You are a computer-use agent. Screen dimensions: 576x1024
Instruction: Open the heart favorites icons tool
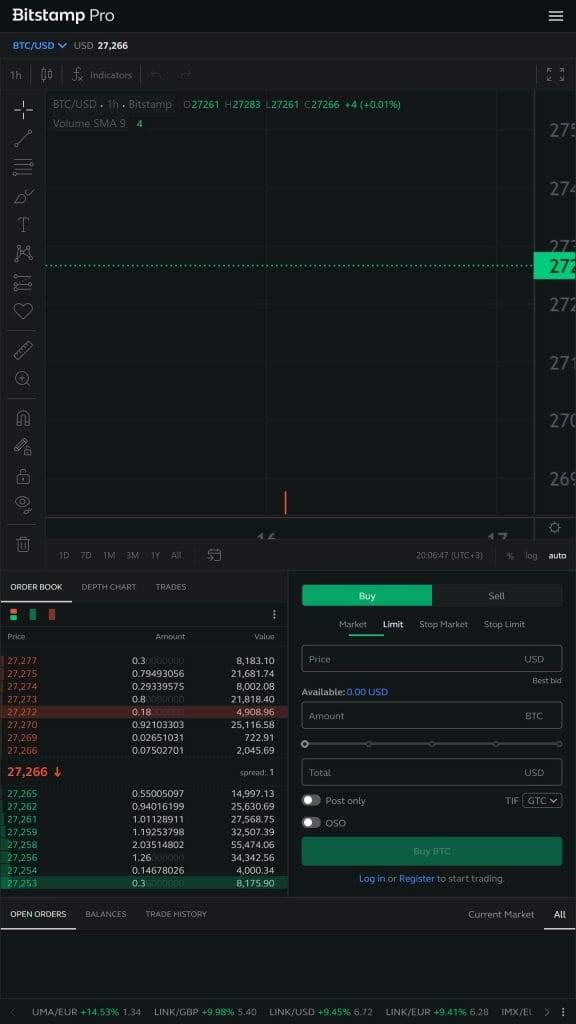point(23,312)
